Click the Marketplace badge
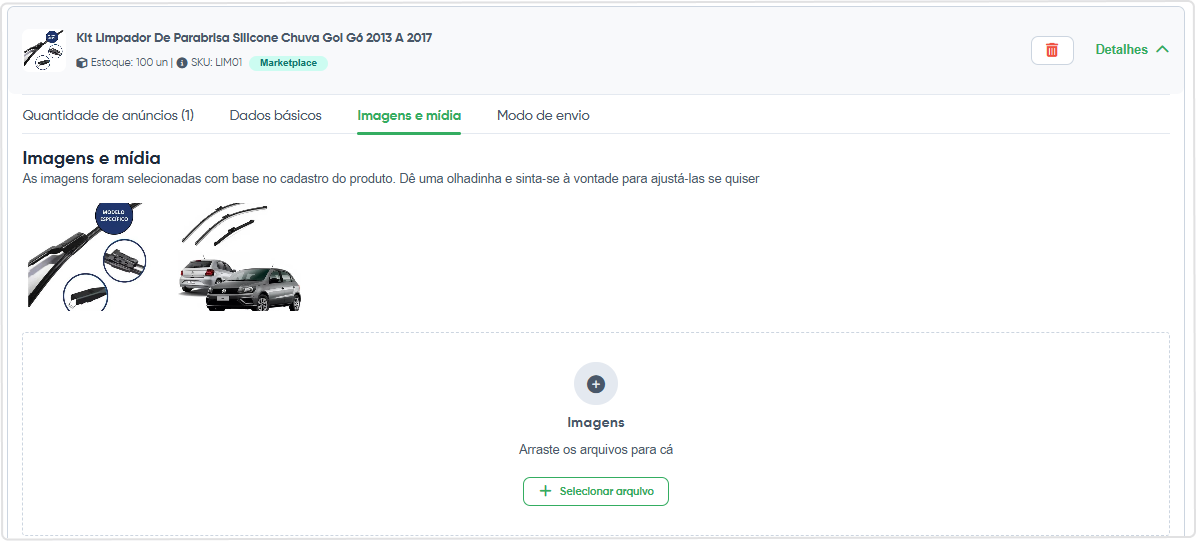Screen dimensions: 1196x541 pyautogui.click(x=288, y=63)
